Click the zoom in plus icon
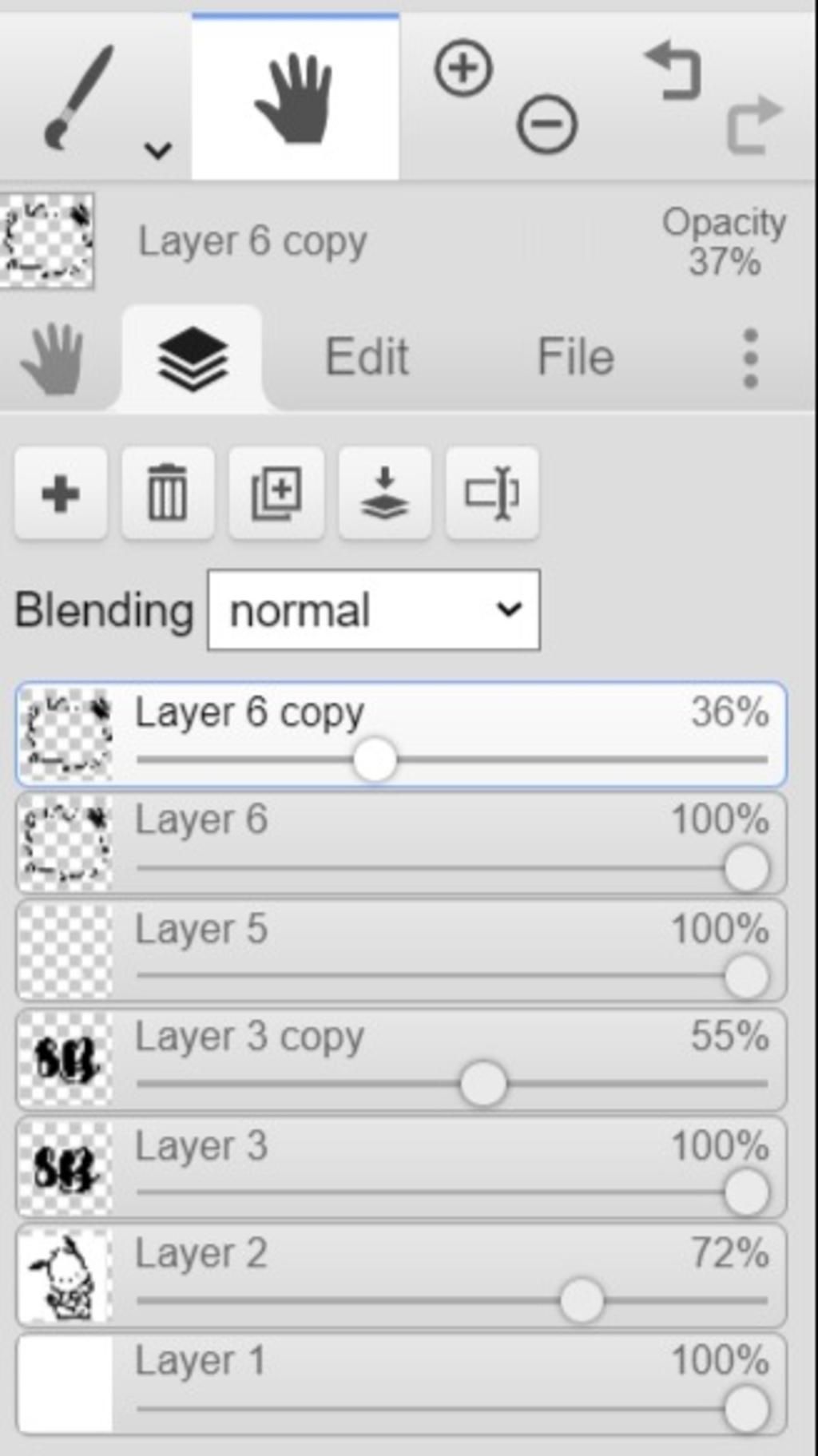The height and width of the screenshot is (1456, 818). 463,68
